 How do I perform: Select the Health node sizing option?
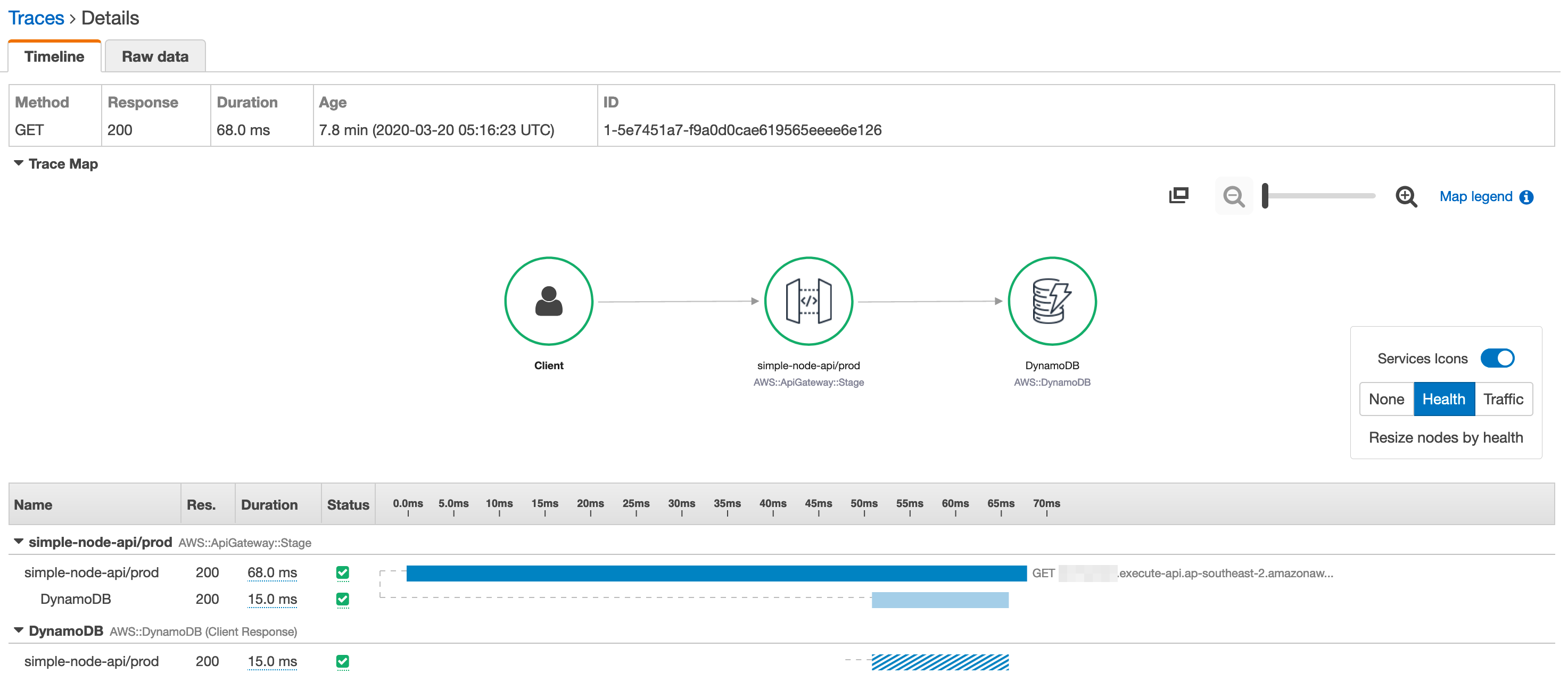point(1444,399)
